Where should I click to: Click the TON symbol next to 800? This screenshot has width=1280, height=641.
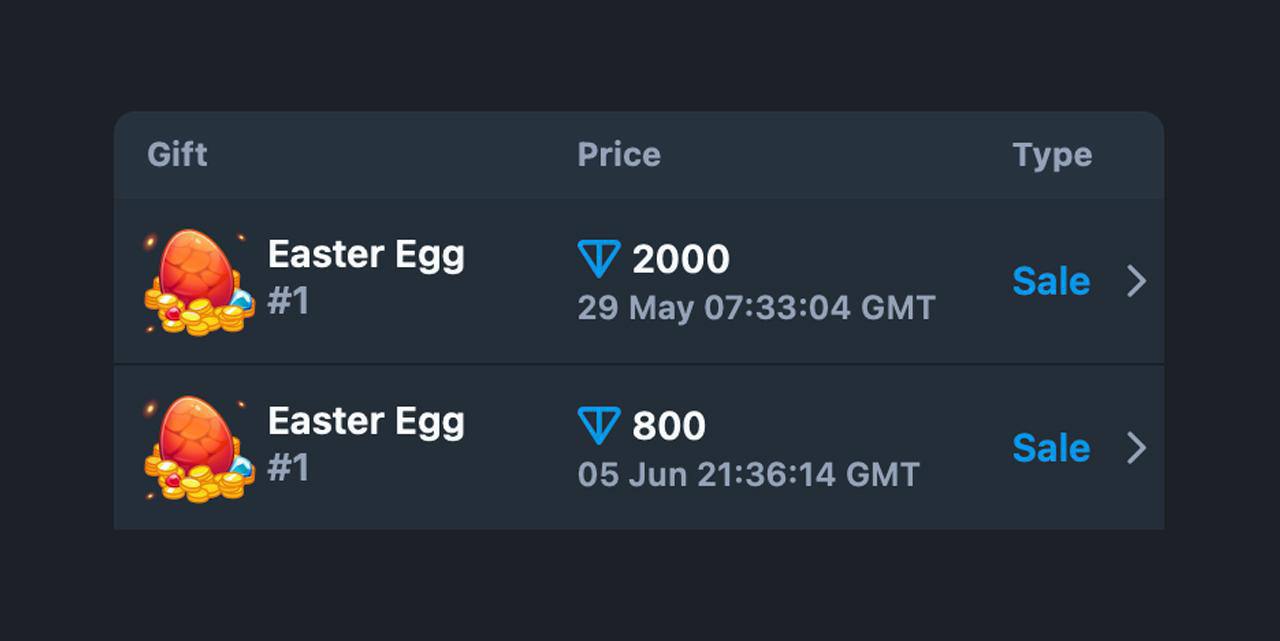coord(599,426)
